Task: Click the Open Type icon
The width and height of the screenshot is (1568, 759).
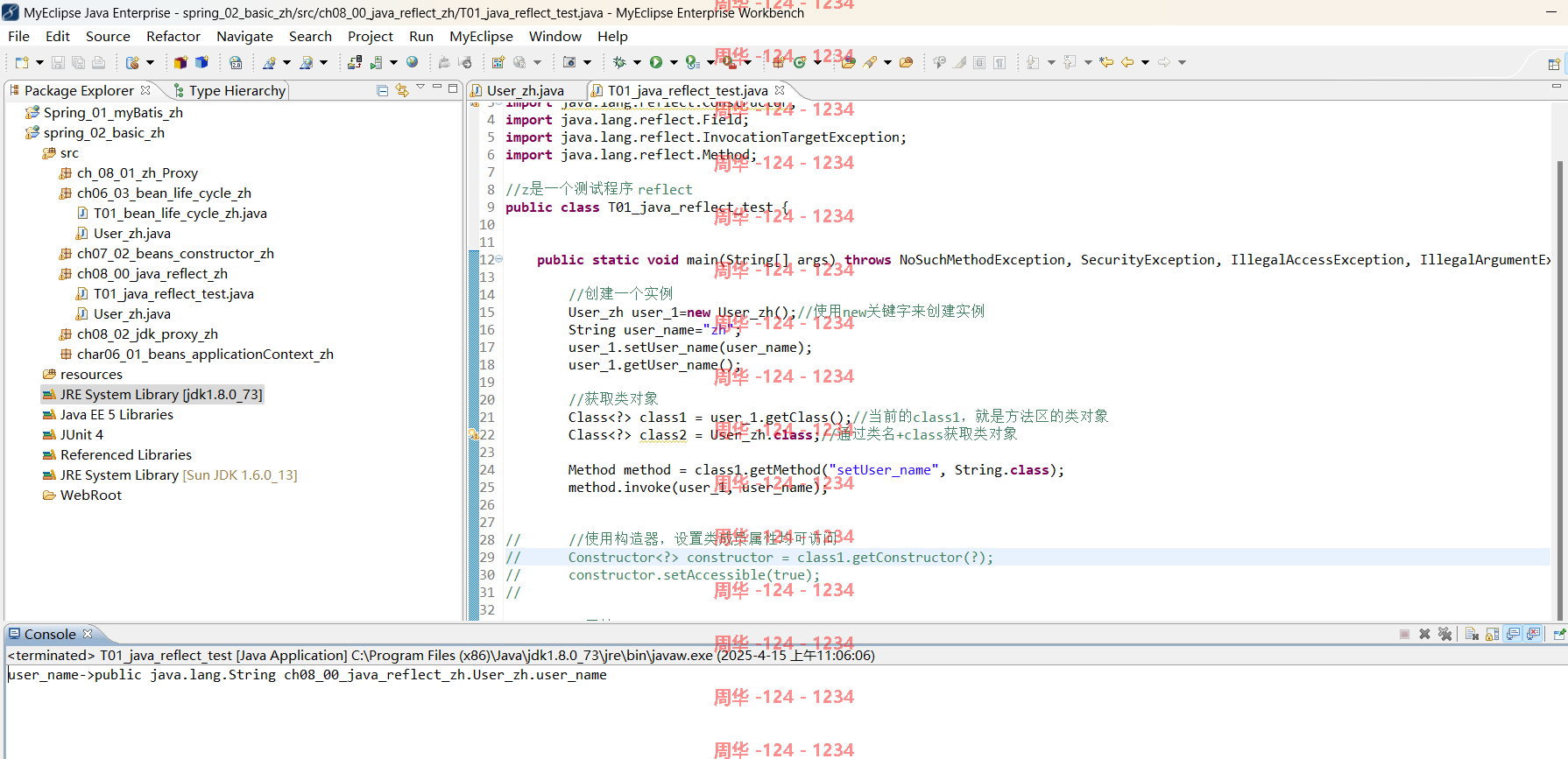Action: (x=848, y=62)
